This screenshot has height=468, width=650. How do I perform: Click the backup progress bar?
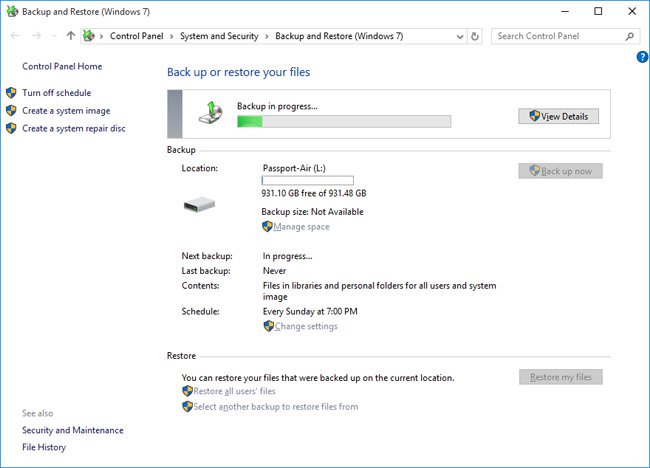click(343, 121)
